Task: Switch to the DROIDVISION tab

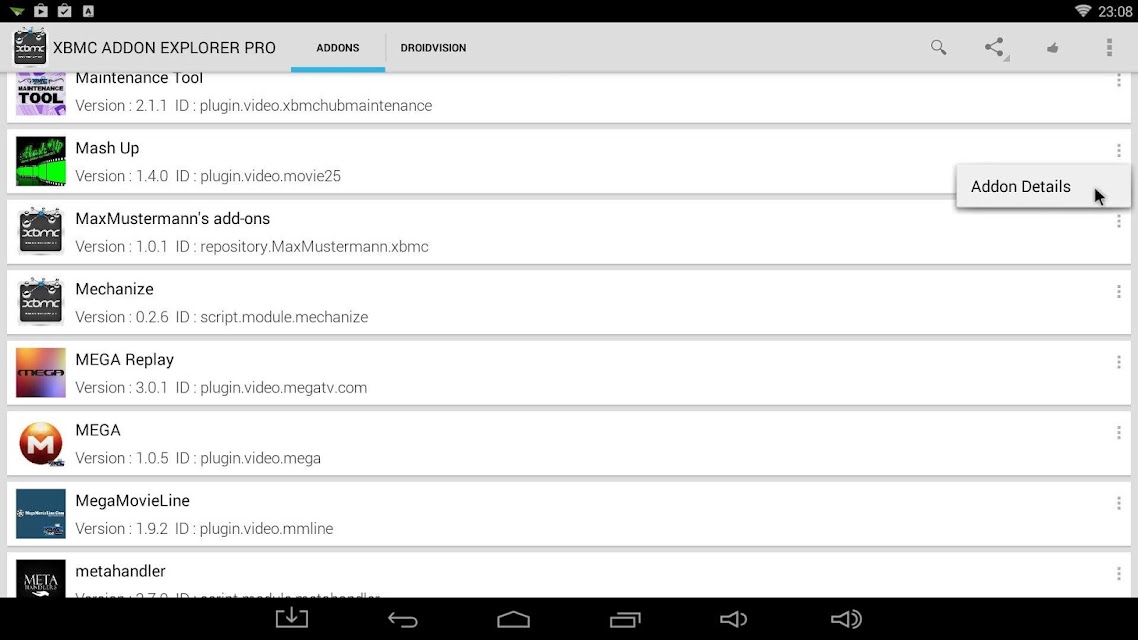Action: 433,48
